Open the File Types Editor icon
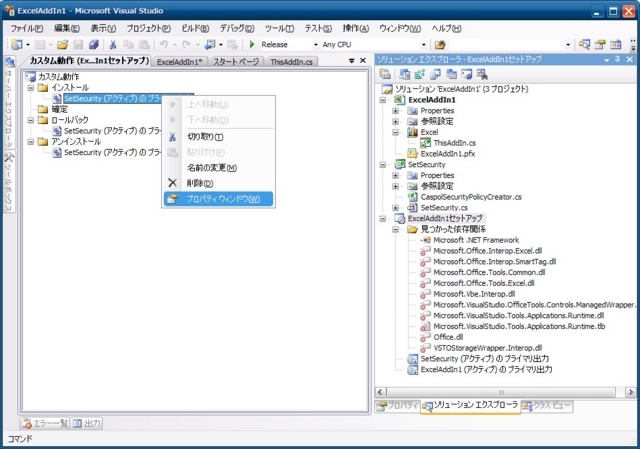The height and width of the screenshot is (449, 640). (x=436, y=74)
